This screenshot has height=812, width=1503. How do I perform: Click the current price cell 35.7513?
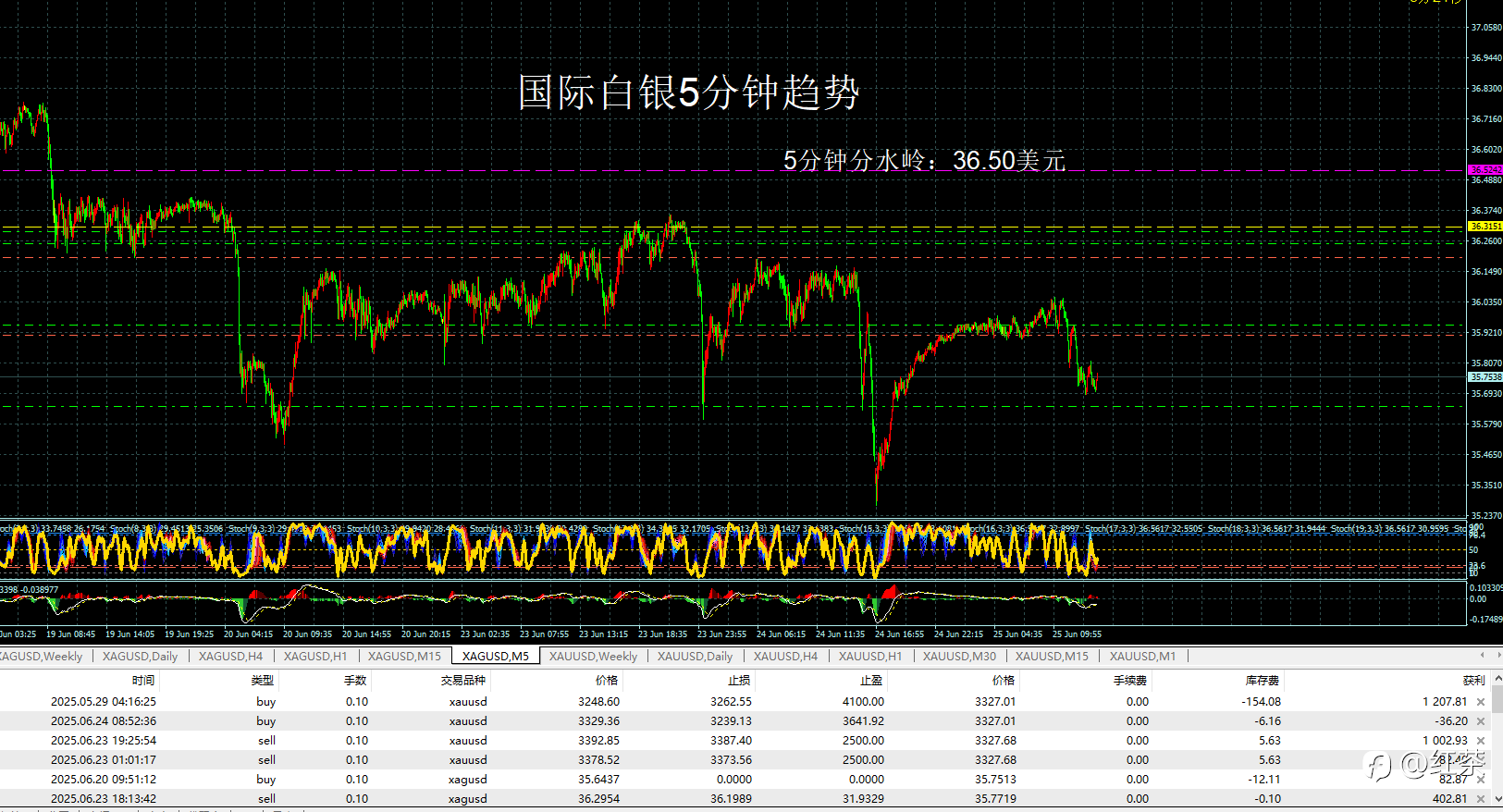[996, 780]
